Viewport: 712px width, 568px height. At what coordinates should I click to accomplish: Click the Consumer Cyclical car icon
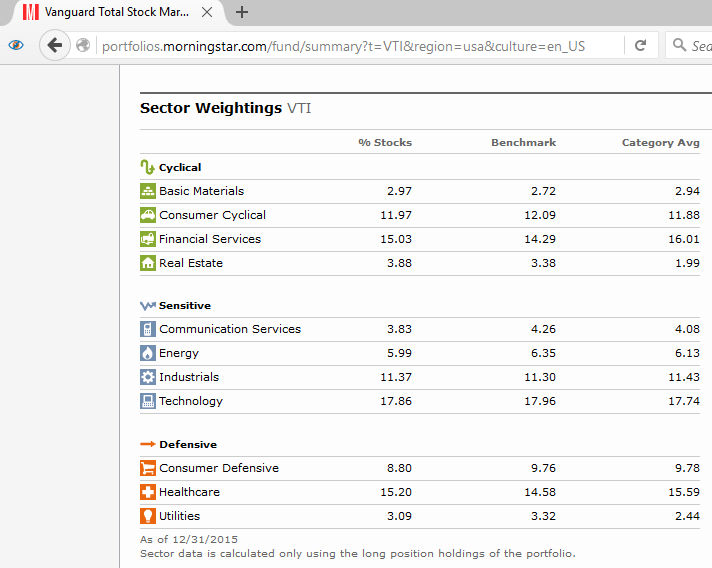pyautogui.click(x=148, y=215)
